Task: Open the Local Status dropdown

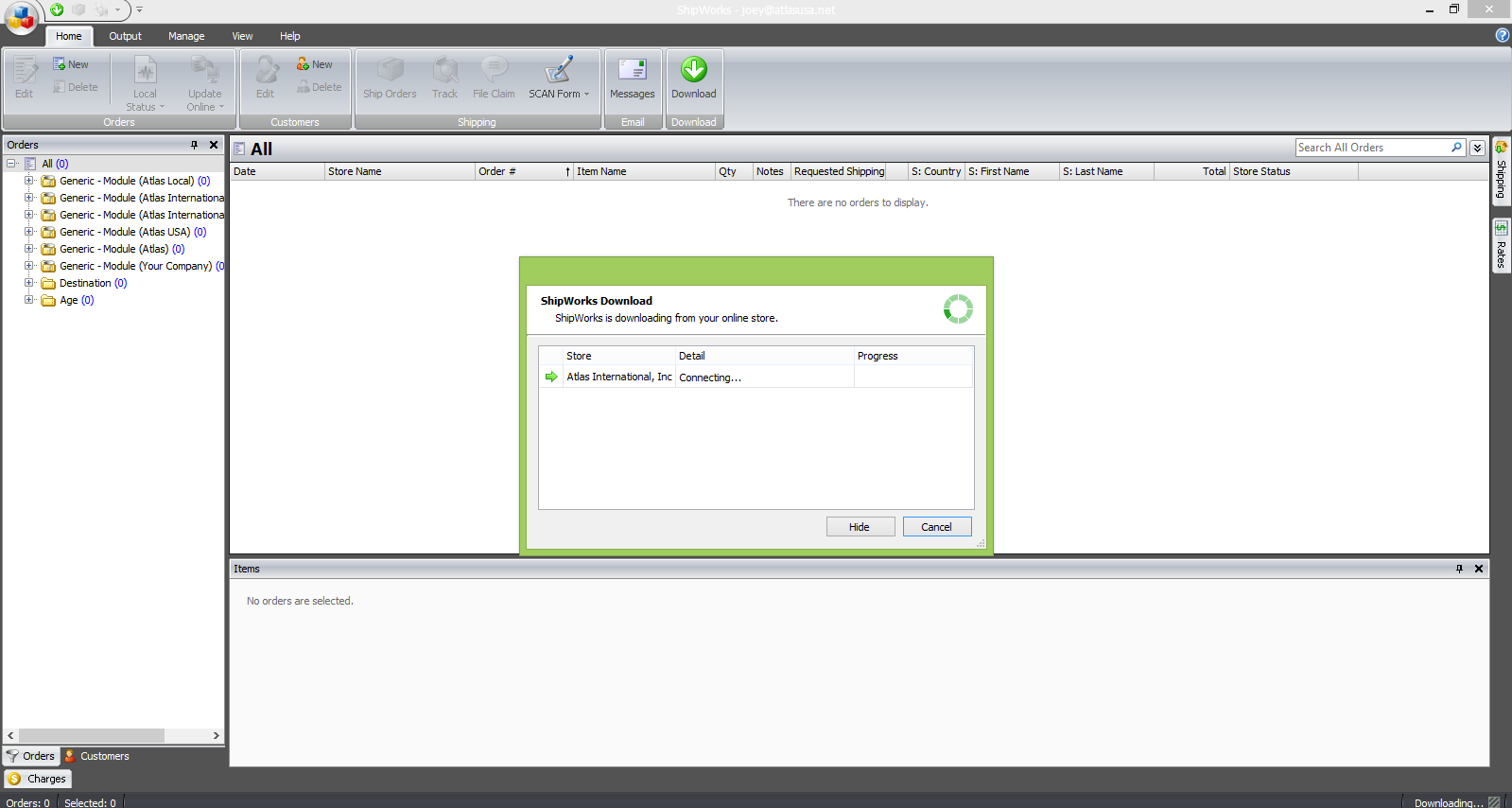Action: 145,85
